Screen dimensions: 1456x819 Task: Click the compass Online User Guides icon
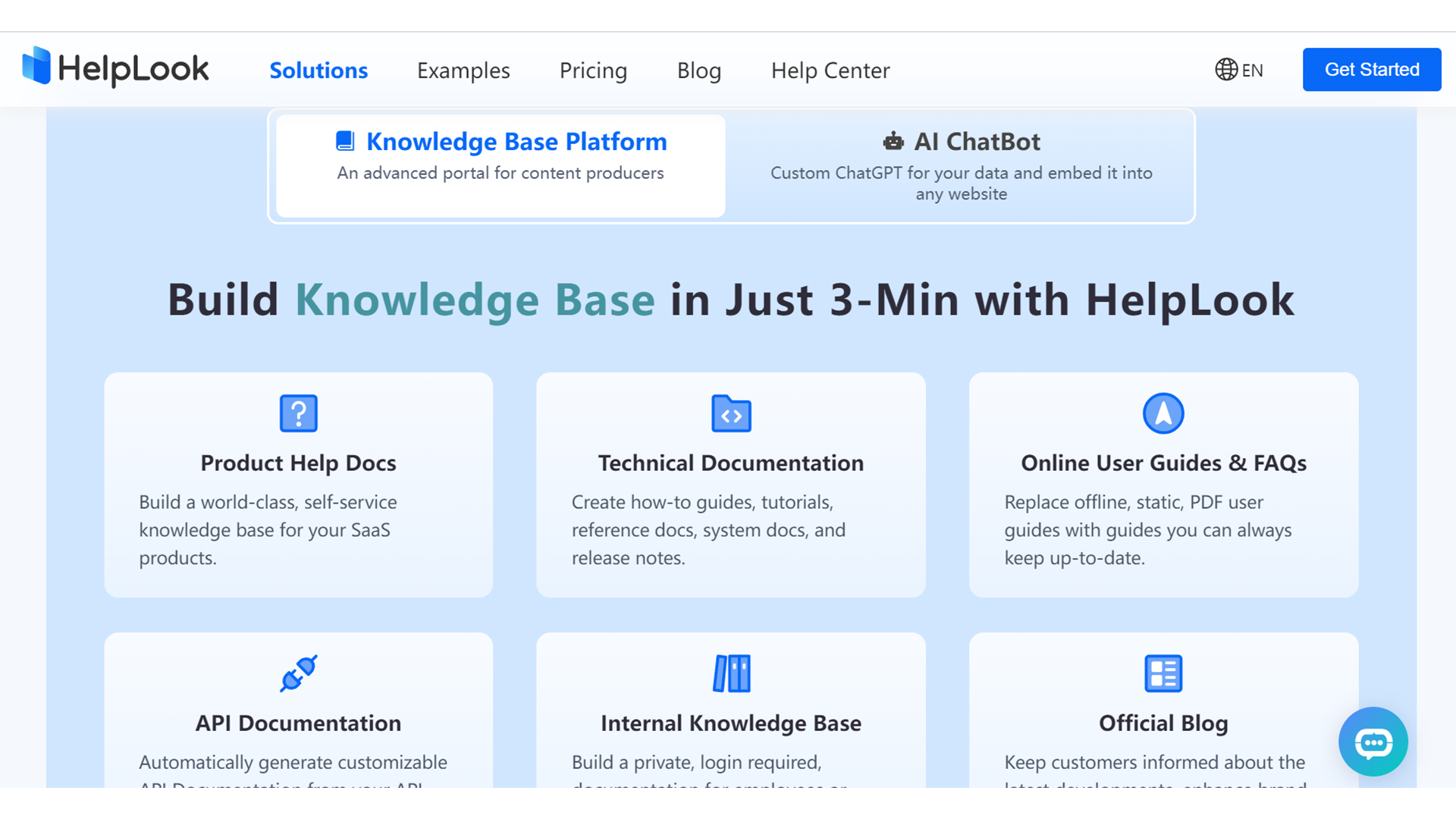pos(1163,413)
